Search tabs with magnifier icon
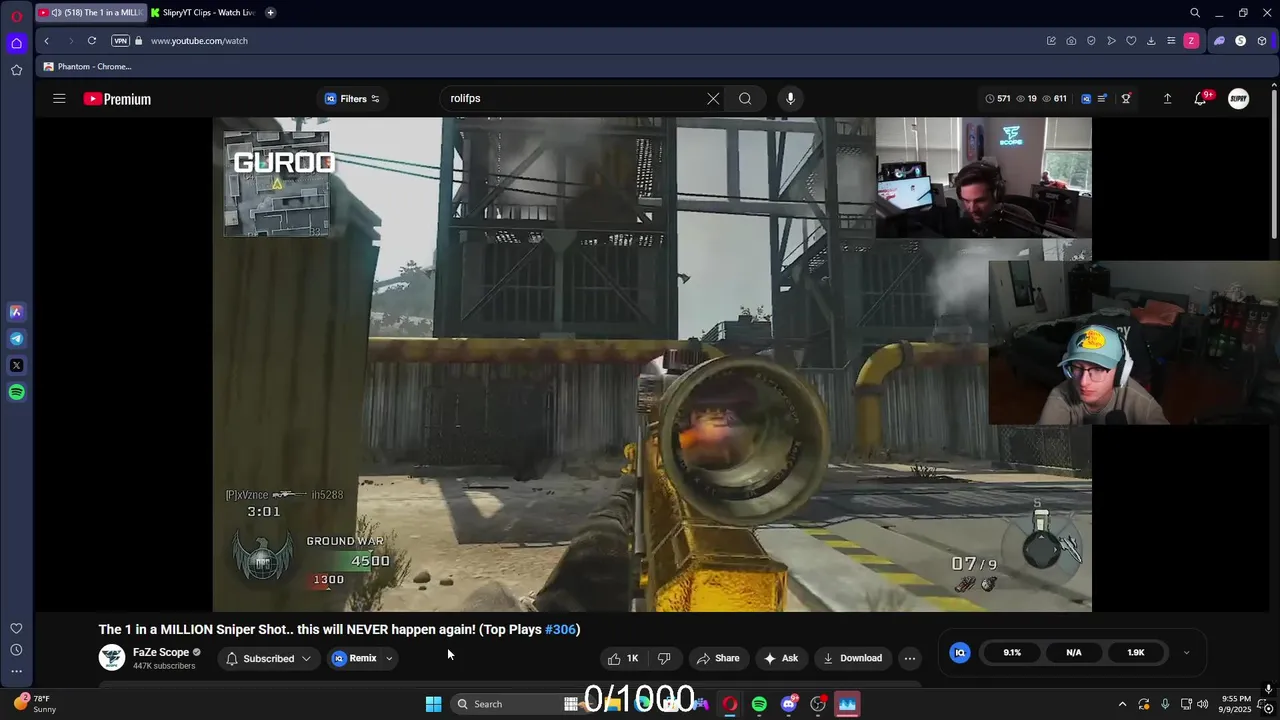This screenshot has height=720, width=1280. 1195,13
